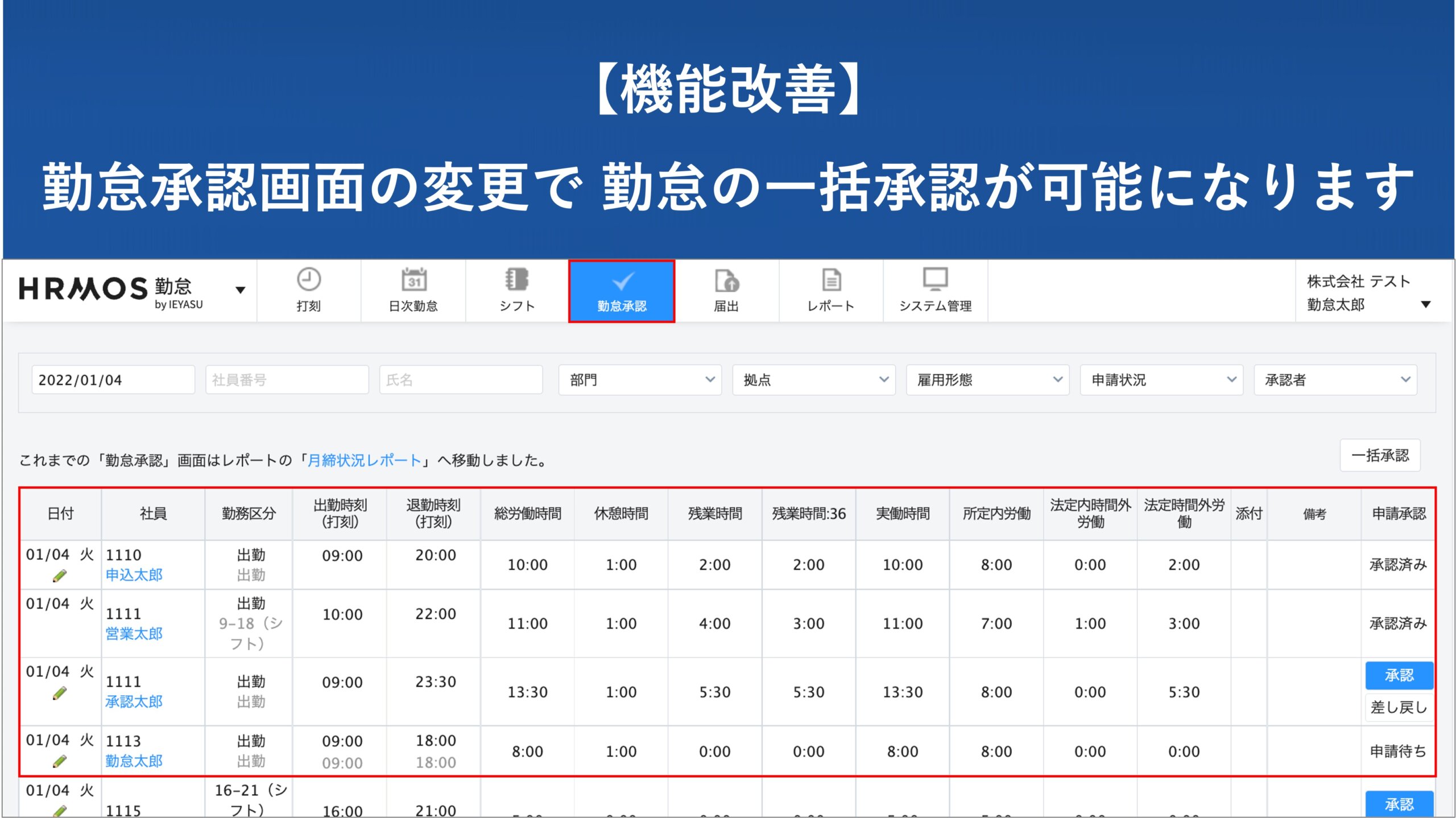Click the 社員 column header
This screenshot has width=1456, height=818.
coord(153,514)
